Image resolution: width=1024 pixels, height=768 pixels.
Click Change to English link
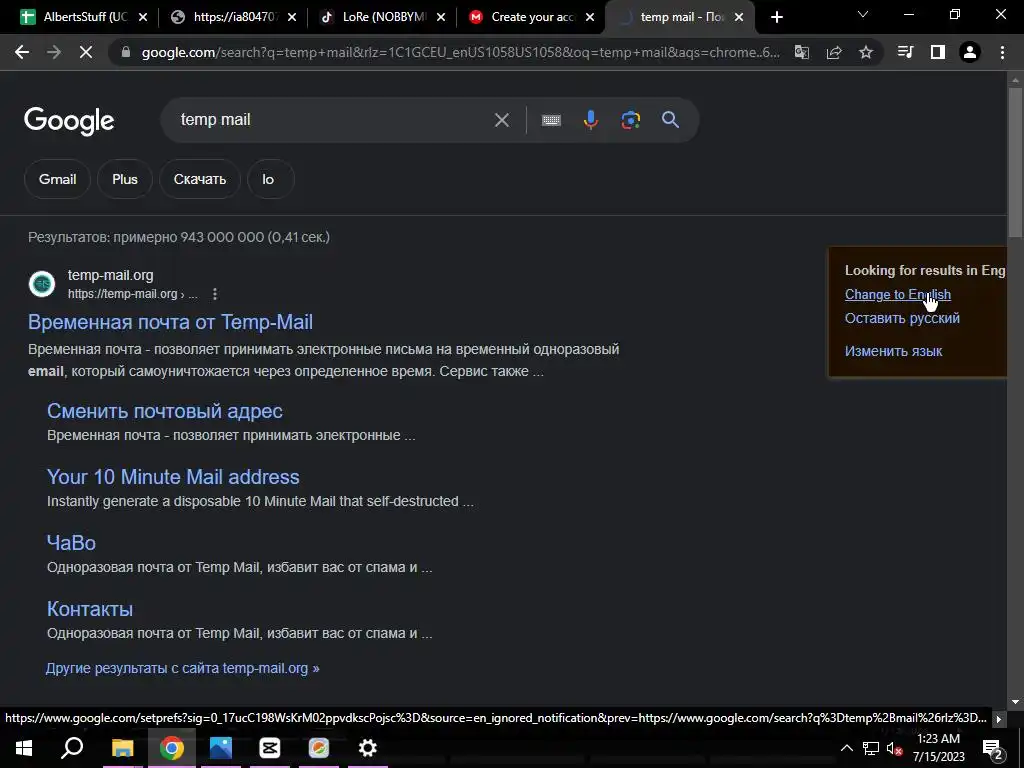point(898,295)
